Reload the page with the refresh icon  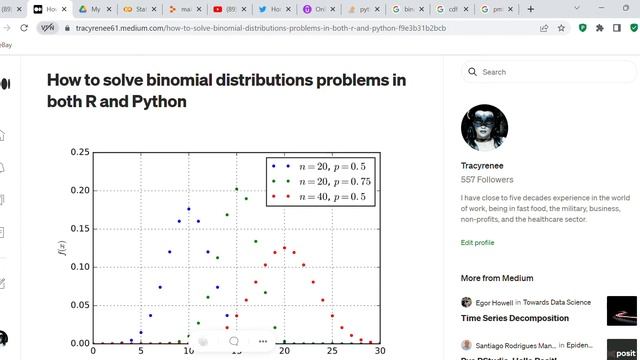pyautogui.click(x=24, y=28)
